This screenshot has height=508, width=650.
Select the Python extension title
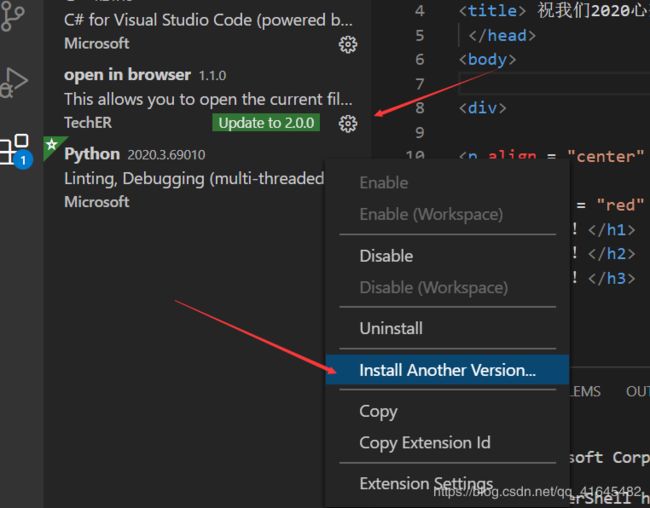coord(92,154)
